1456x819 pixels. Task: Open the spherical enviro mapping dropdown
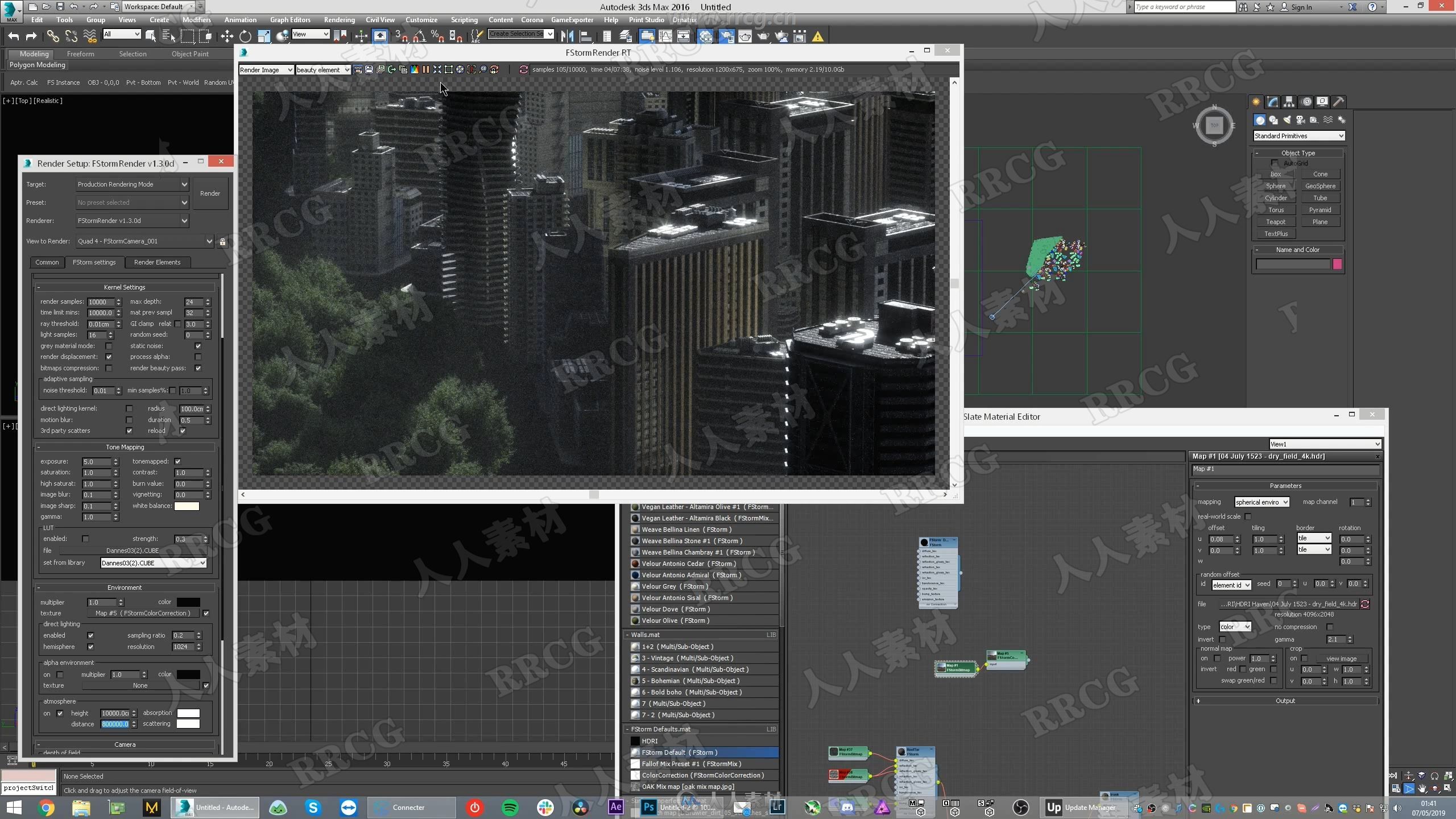pyautogui.click(x=1261, y=502)
